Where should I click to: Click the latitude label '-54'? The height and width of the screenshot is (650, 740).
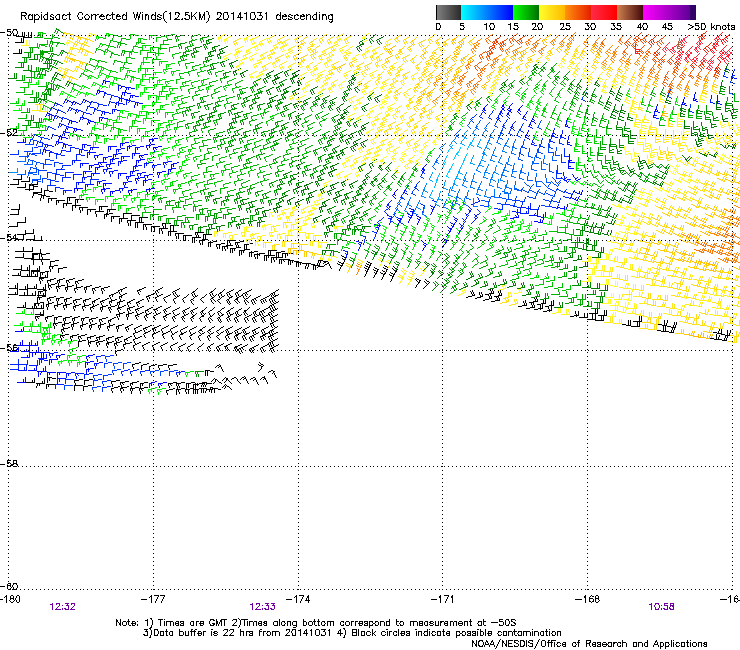[9, 237]
